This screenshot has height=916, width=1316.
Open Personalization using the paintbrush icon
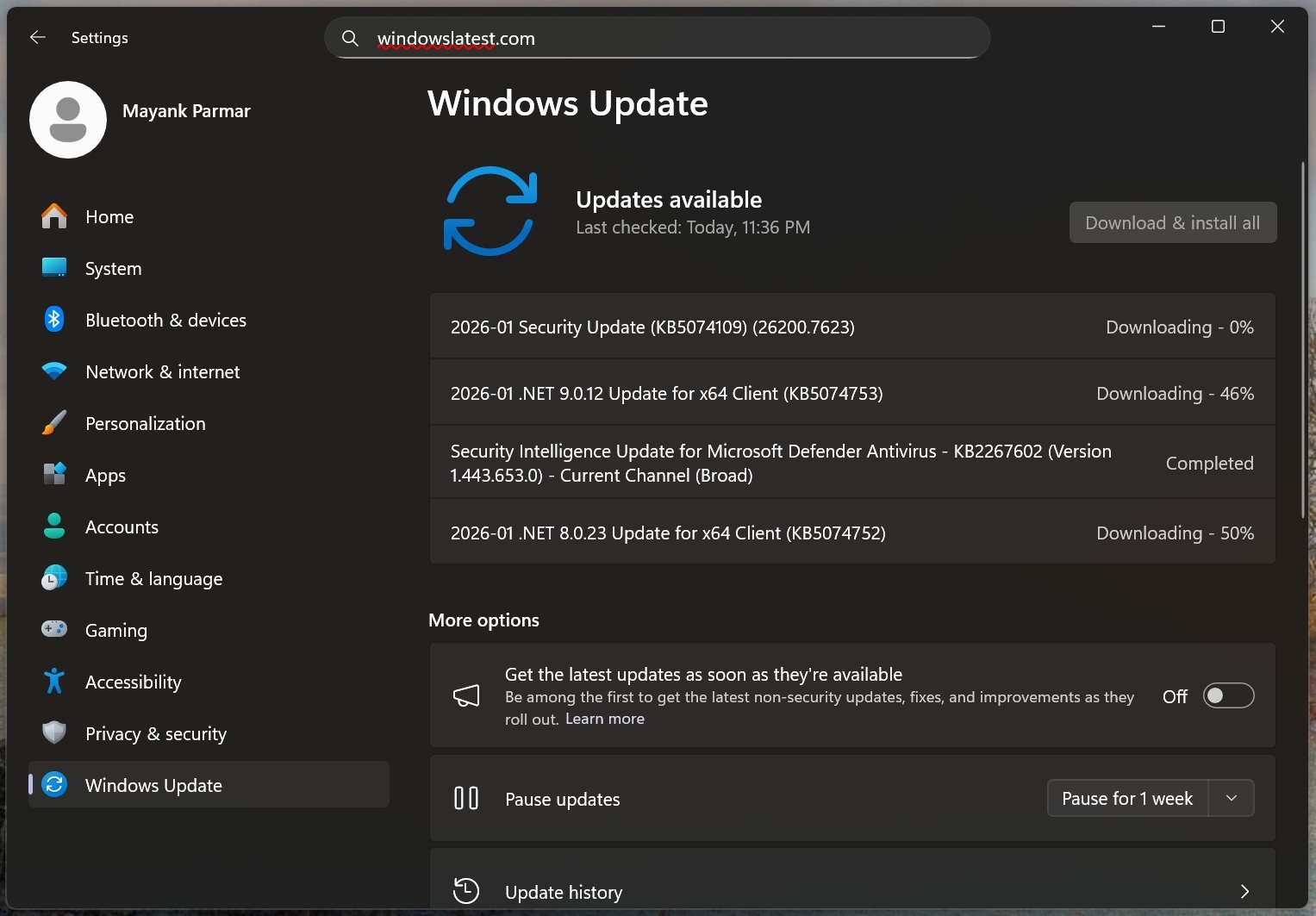tap(53, 422)
